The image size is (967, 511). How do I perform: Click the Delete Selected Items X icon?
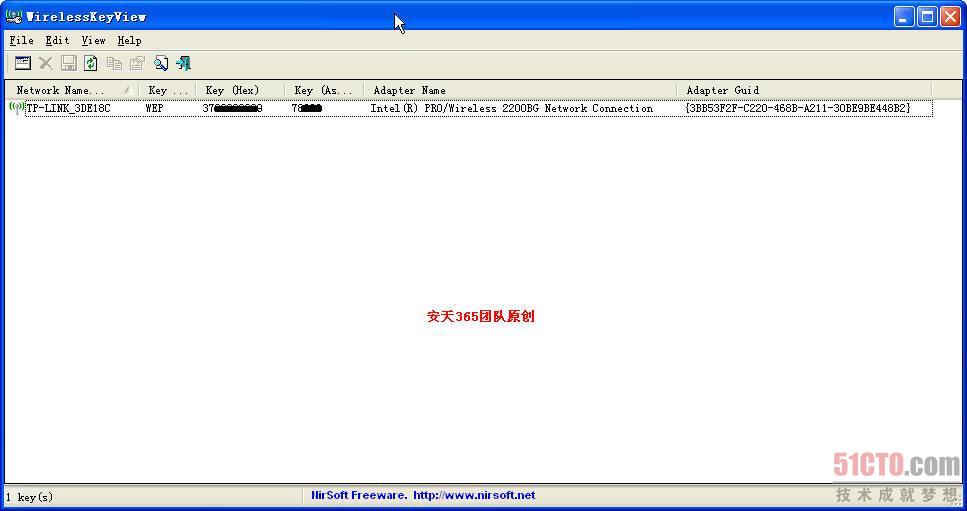[x=46, y=63]
